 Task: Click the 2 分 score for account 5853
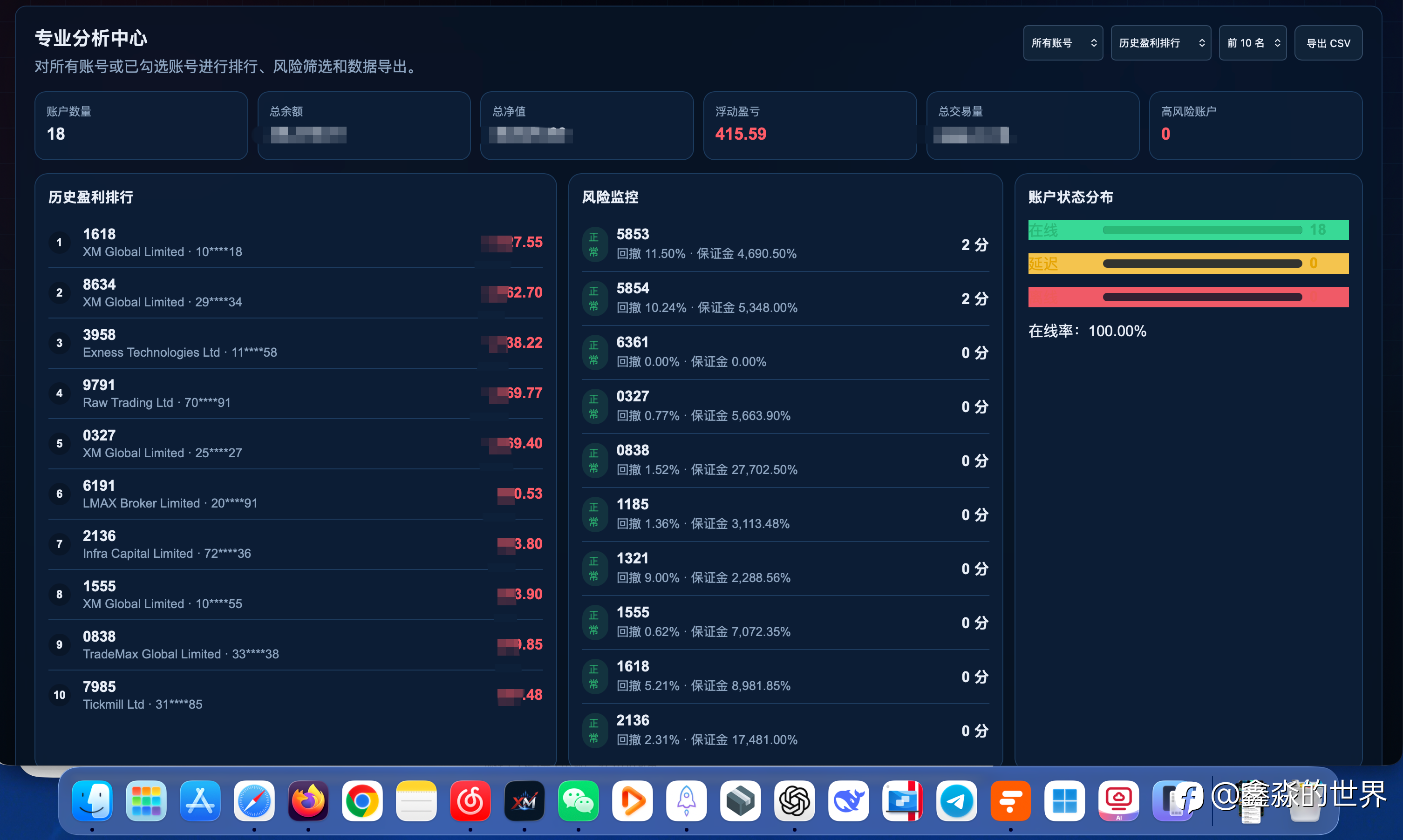(974, 244)
